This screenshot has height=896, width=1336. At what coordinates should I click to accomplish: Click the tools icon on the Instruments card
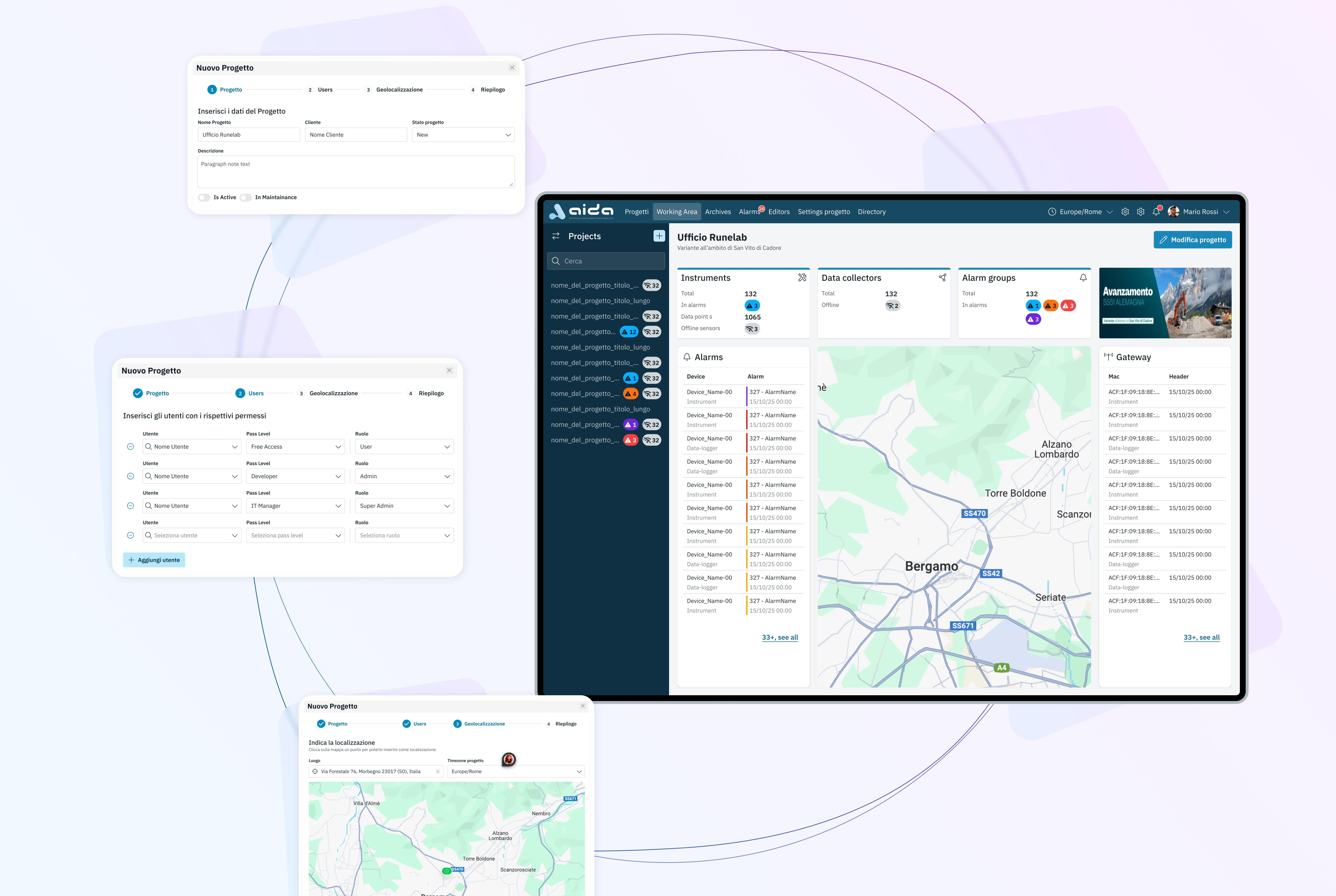pos(802,278)
